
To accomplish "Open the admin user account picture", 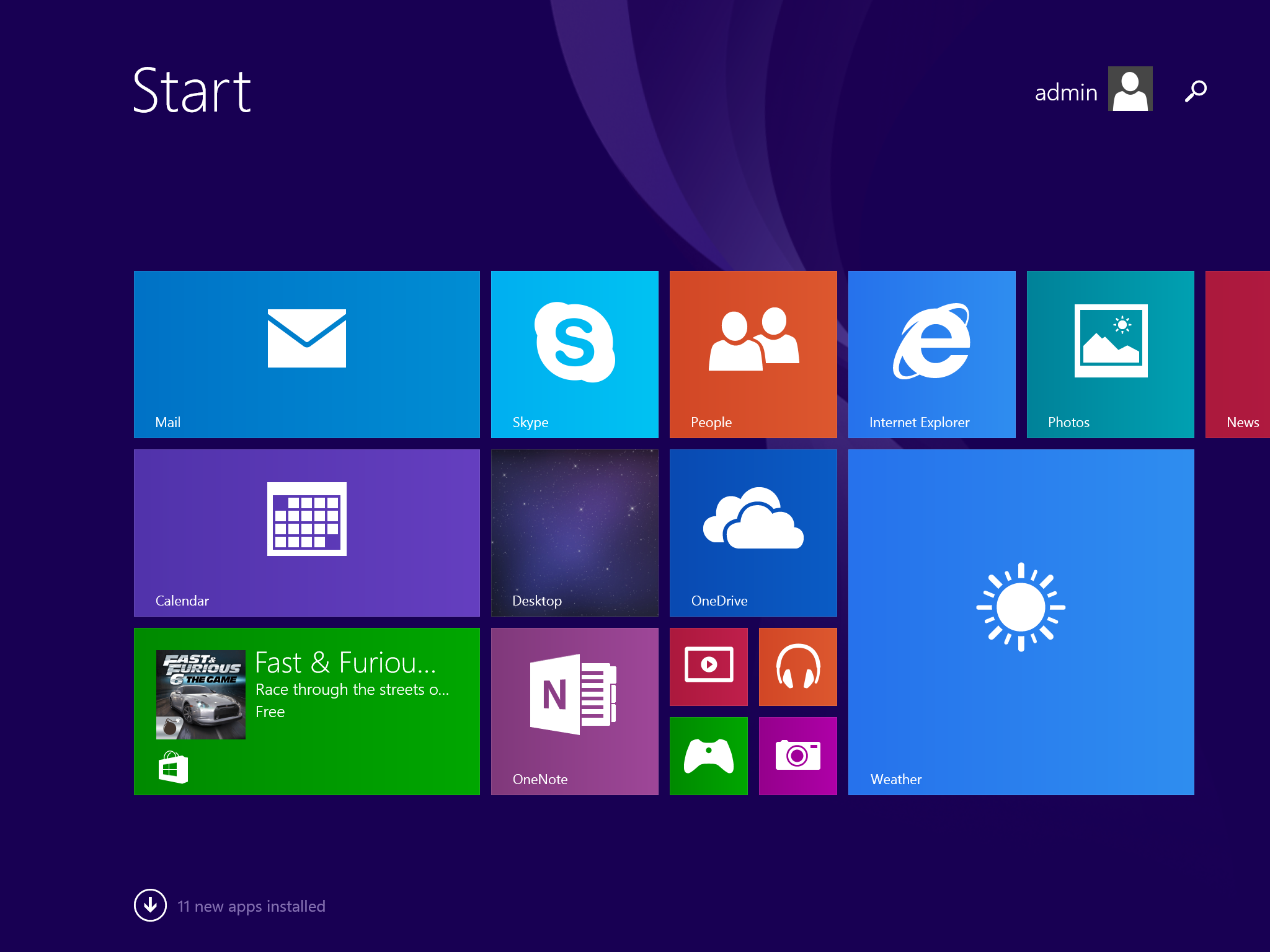I will (1130, 89).
